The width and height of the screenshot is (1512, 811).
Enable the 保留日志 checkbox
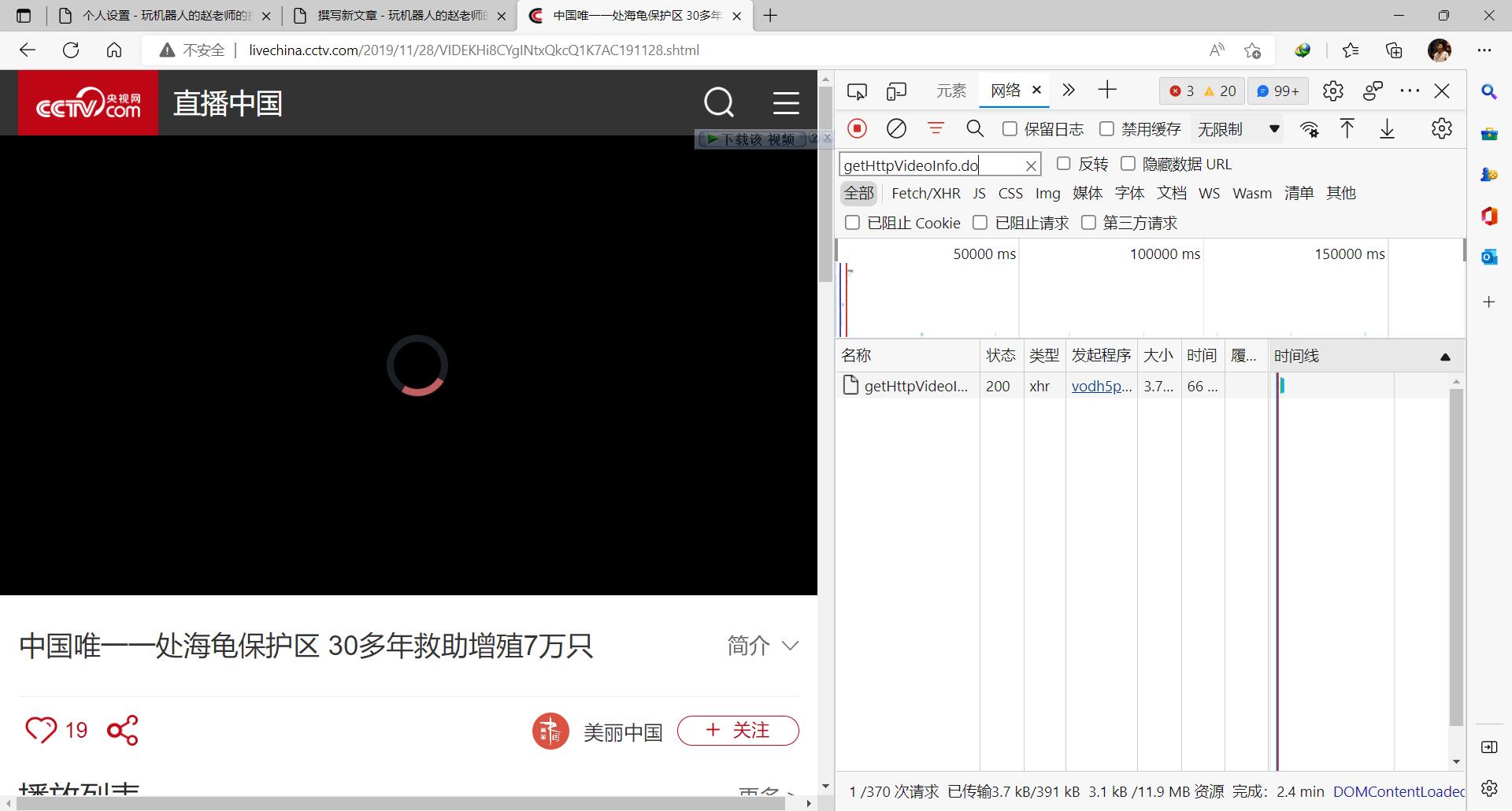[1010, 128]
